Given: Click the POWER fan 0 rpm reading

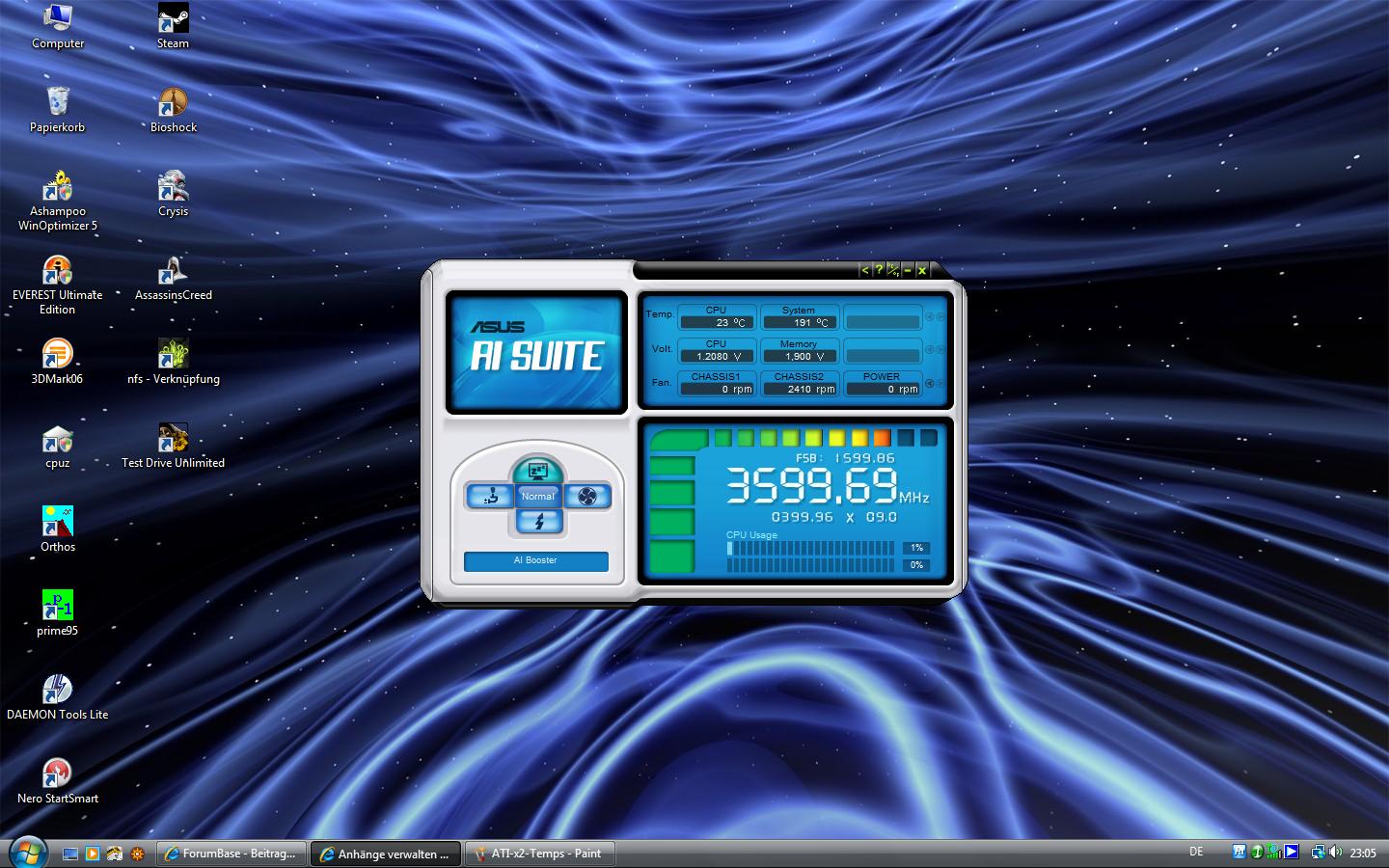Looking at the screenshot, I should click(883, 389).
